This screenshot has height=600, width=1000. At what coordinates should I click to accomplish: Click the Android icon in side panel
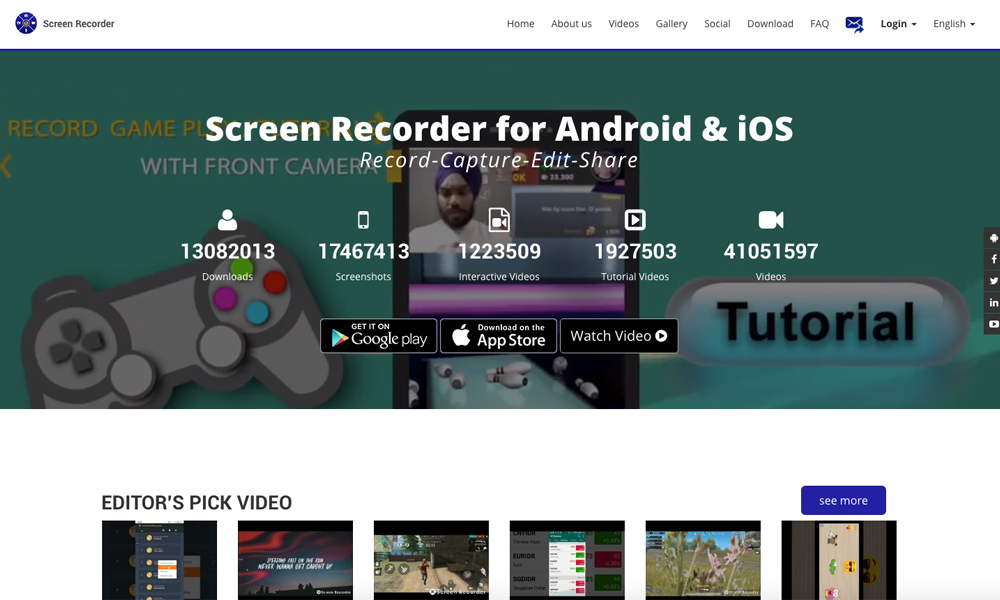(993, 238)
